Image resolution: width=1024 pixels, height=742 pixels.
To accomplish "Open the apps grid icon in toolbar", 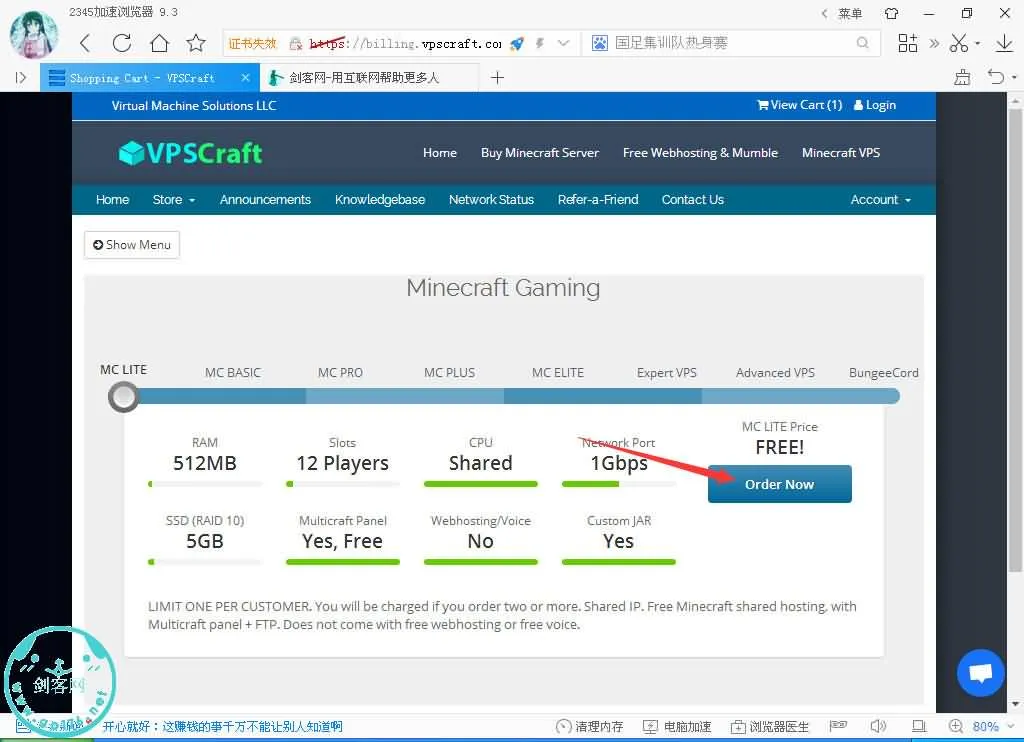I will 908,43.
